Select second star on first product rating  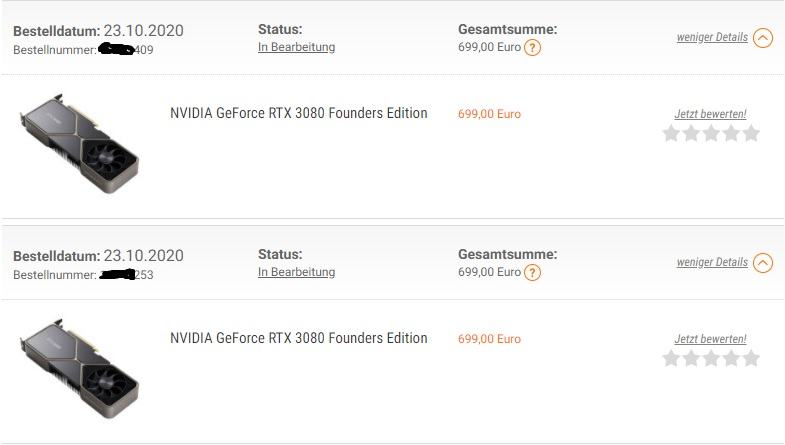click(691, 134)
